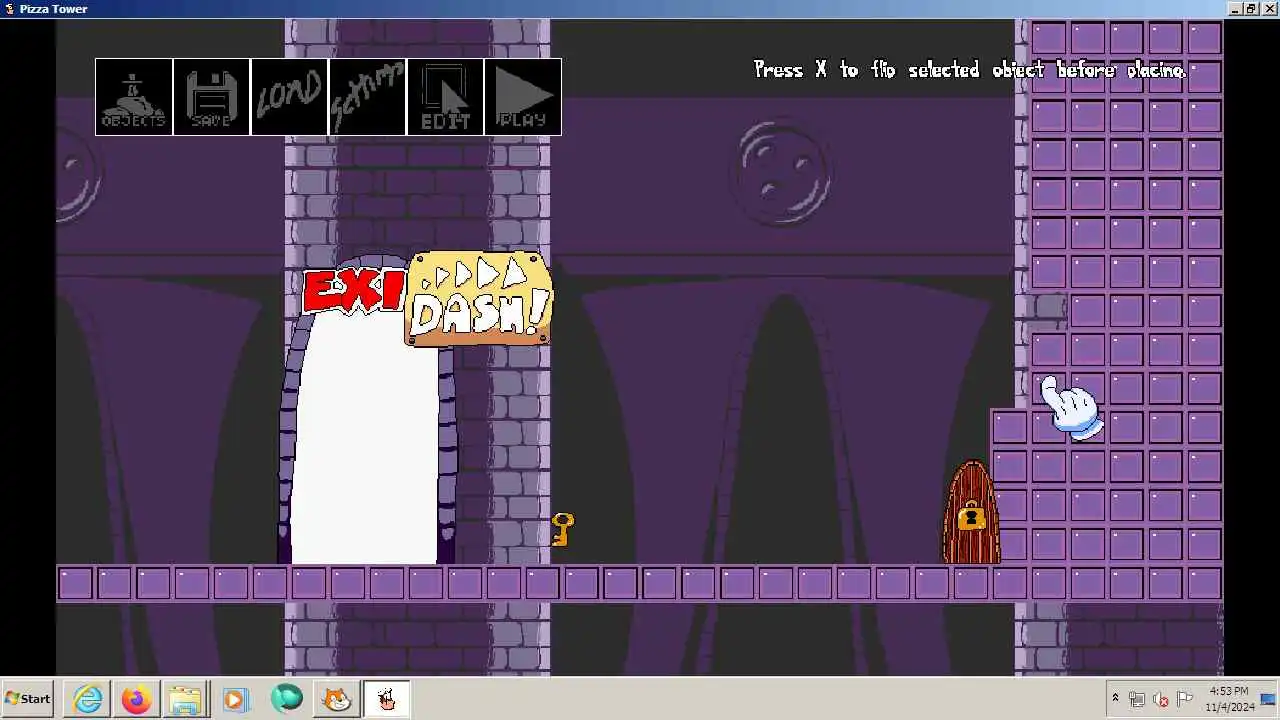Open the OBJECTS palette in the editor

click(x=134, y=97)
